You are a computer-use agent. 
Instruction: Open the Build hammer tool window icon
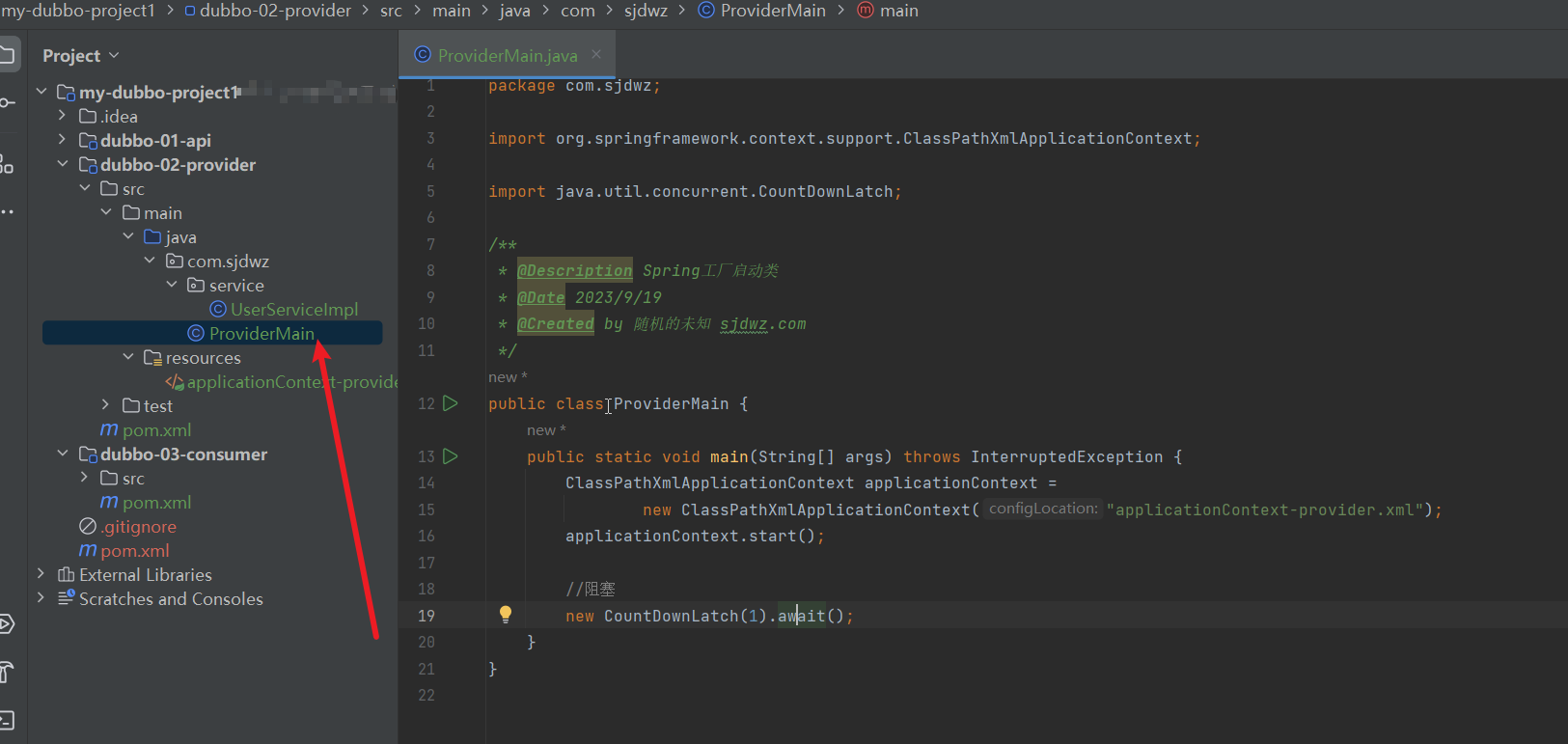coord(7,672)
